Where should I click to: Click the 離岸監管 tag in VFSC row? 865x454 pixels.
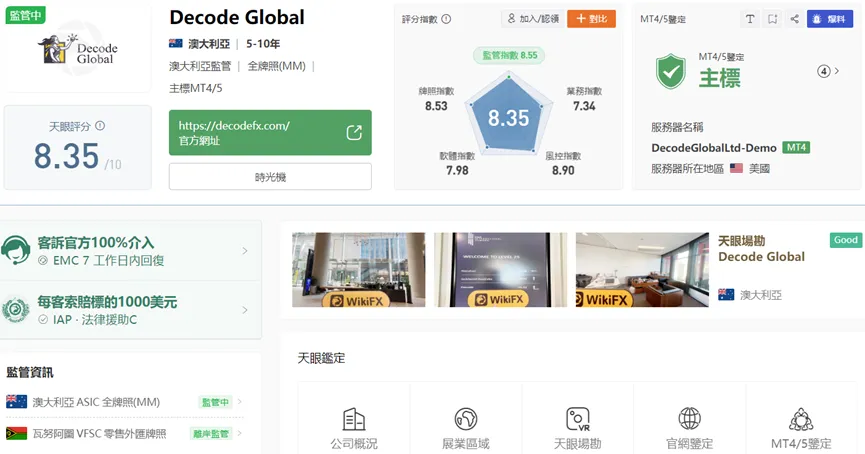210,434
